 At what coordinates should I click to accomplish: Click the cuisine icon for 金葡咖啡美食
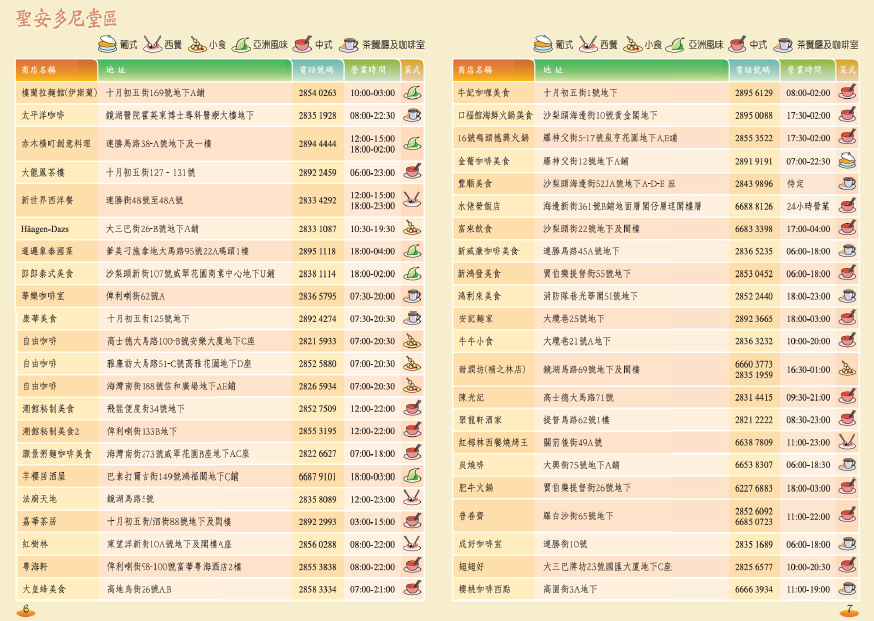(847, 160)
